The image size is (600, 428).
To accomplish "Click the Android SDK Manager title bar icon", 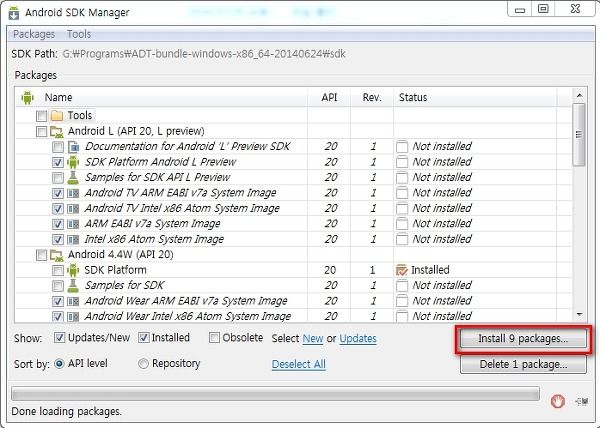I will pyautogui.click(x=14, y=12).
